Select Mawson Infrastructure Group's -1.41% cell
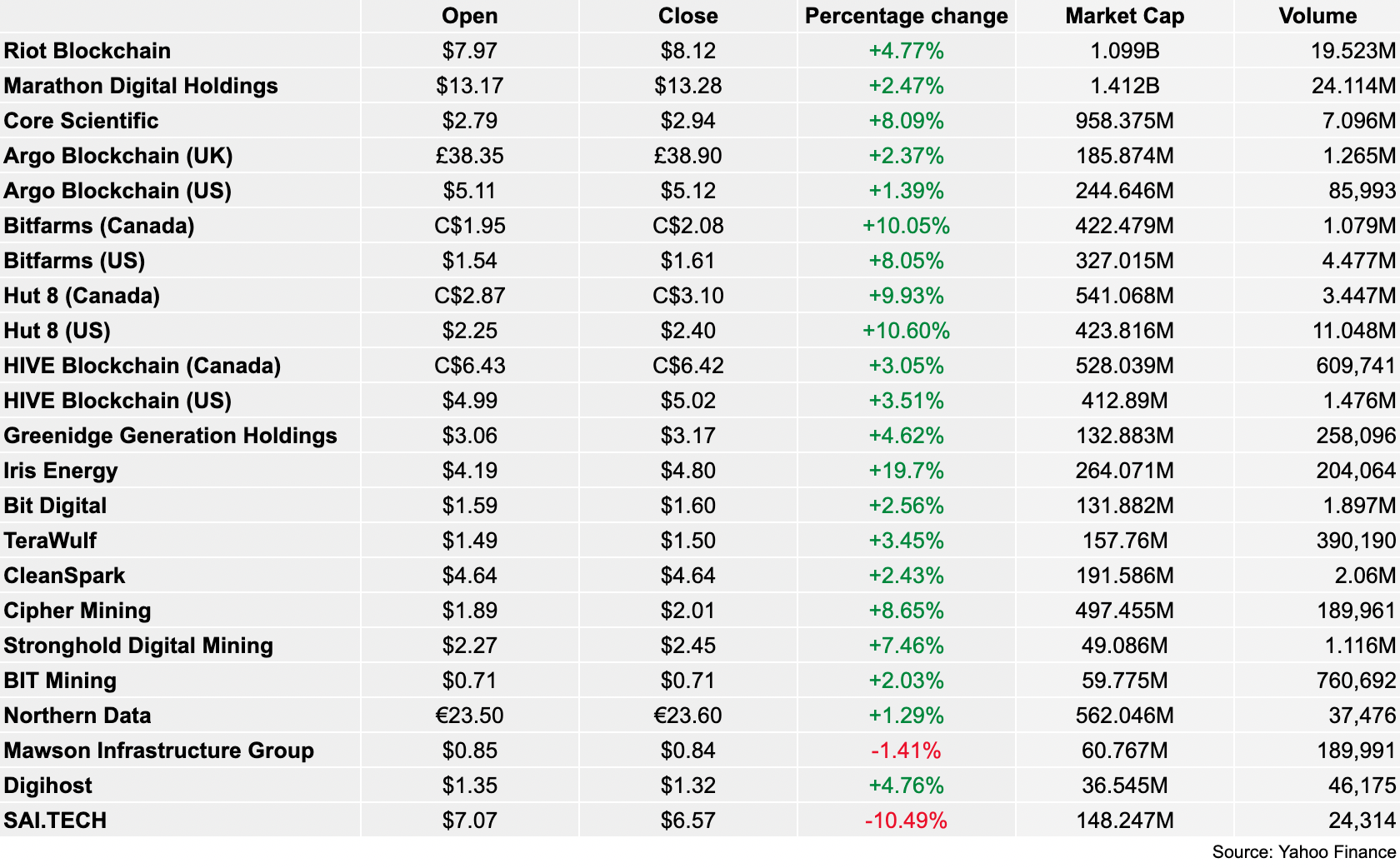1400x868 pixels. tap(906, 751)
